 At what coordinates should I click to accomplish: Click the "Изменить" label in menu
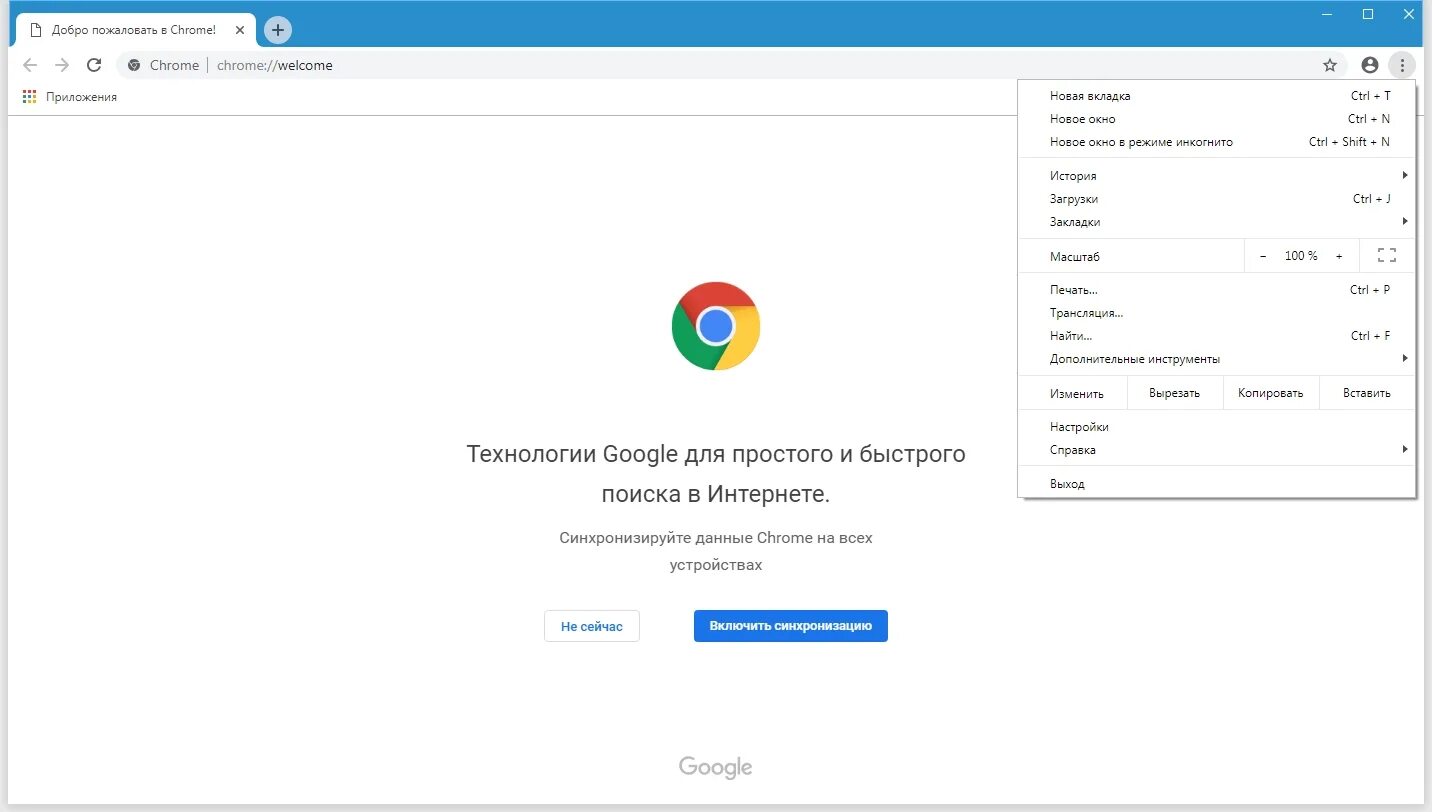click(1077, 393)
